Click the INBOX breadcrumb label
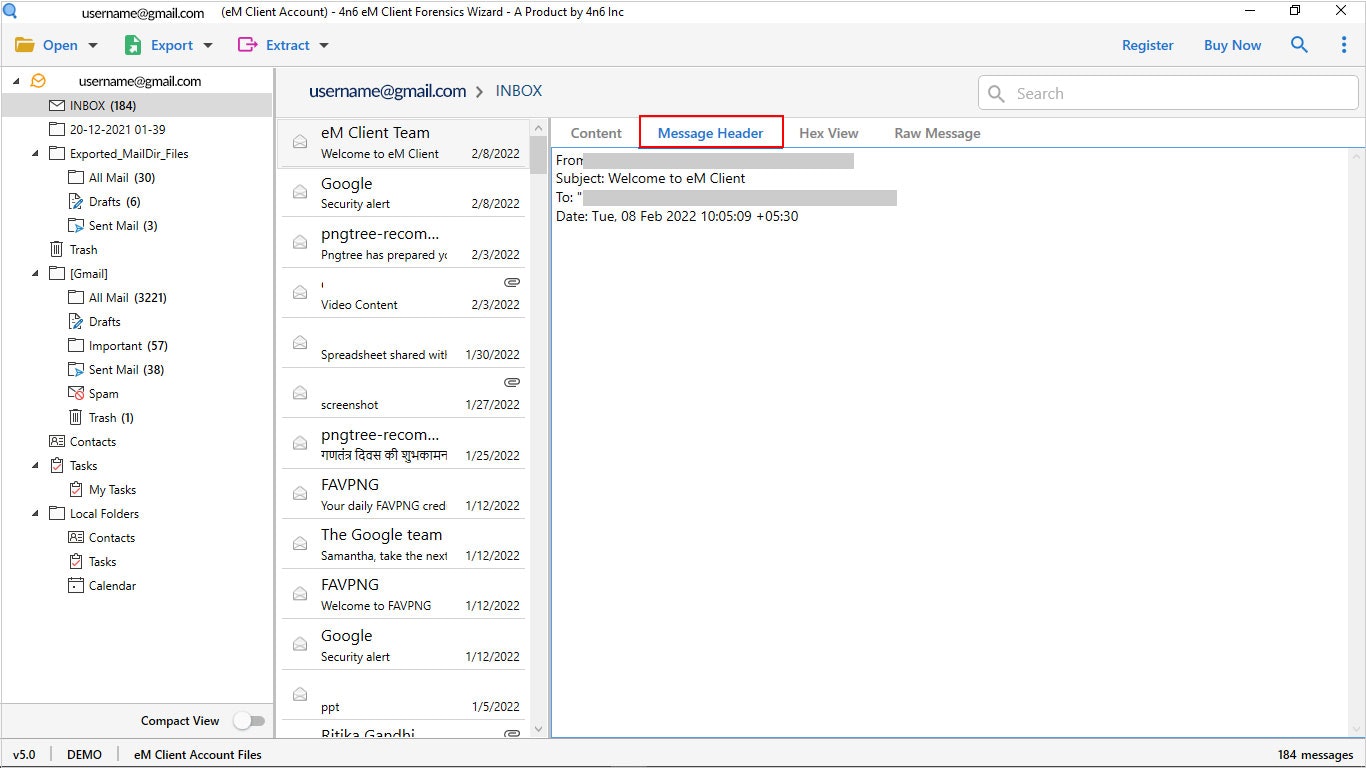1366x768 pixels. 519,91
